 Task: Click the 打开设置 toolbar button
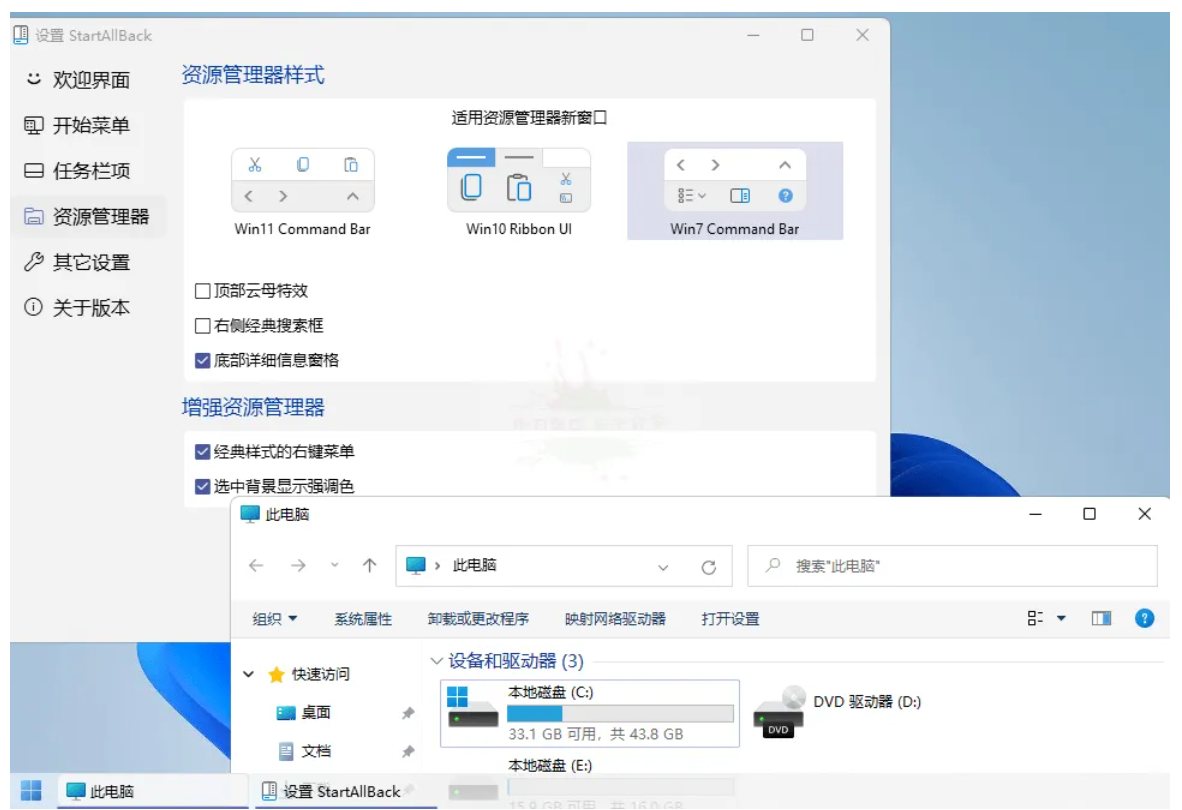[731, 618]
